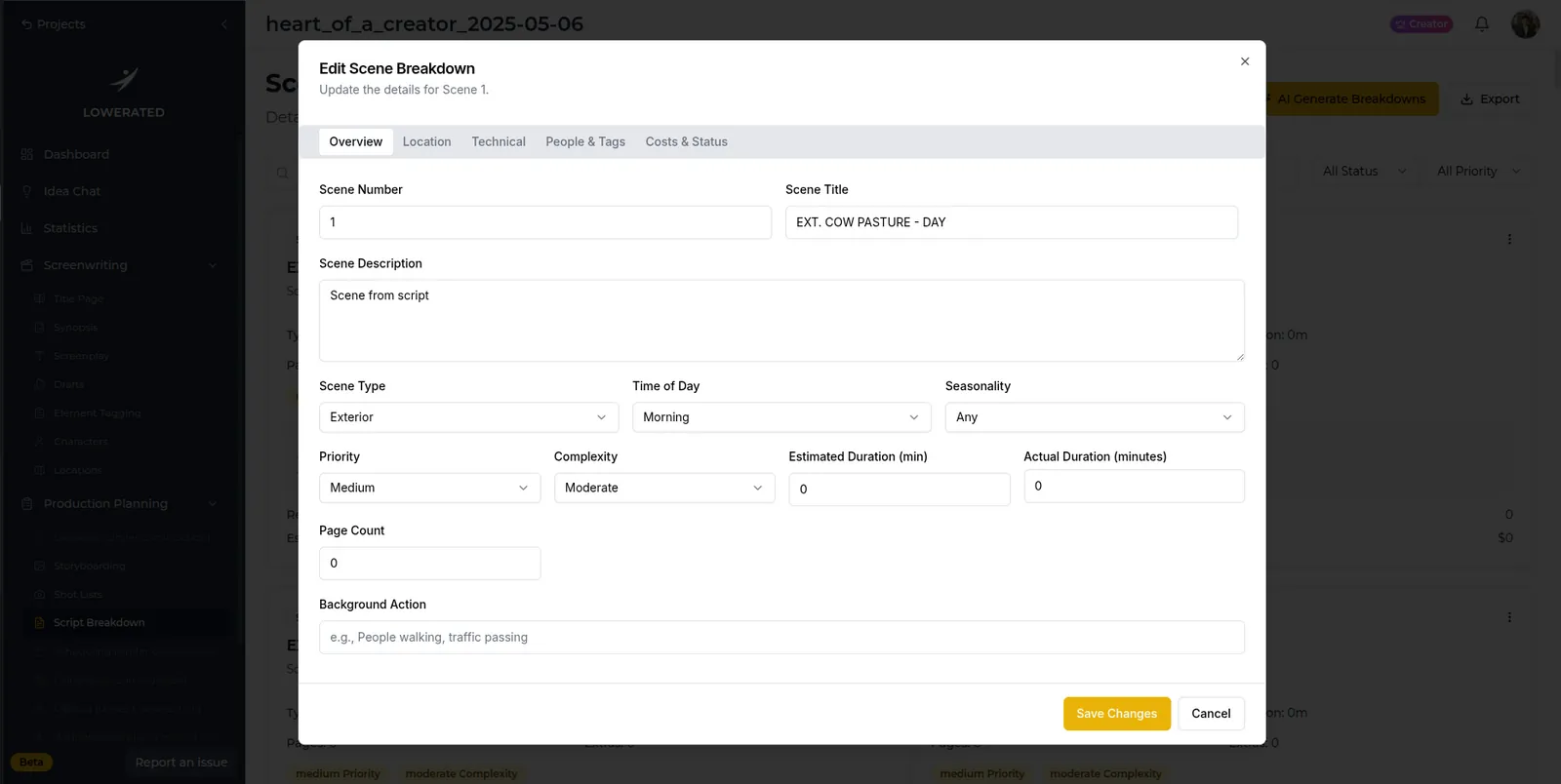Click the Storyboarding icon in sidebar
Screen dimensions: 1561x784
click(x=40, y=566)
